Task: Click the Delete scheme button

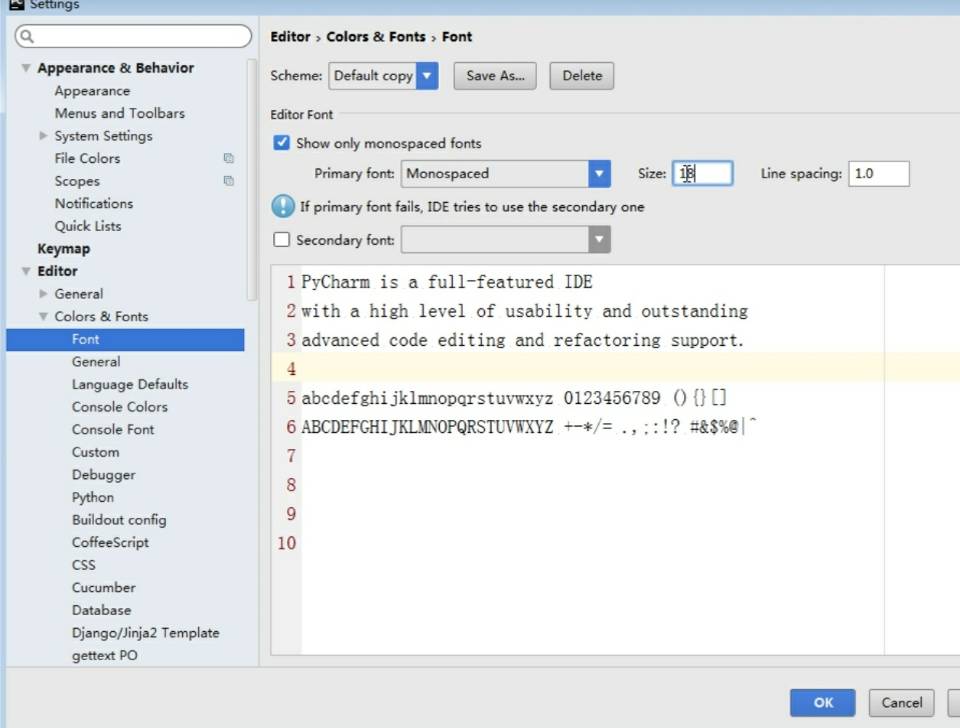Action: [x=582, y=76]
